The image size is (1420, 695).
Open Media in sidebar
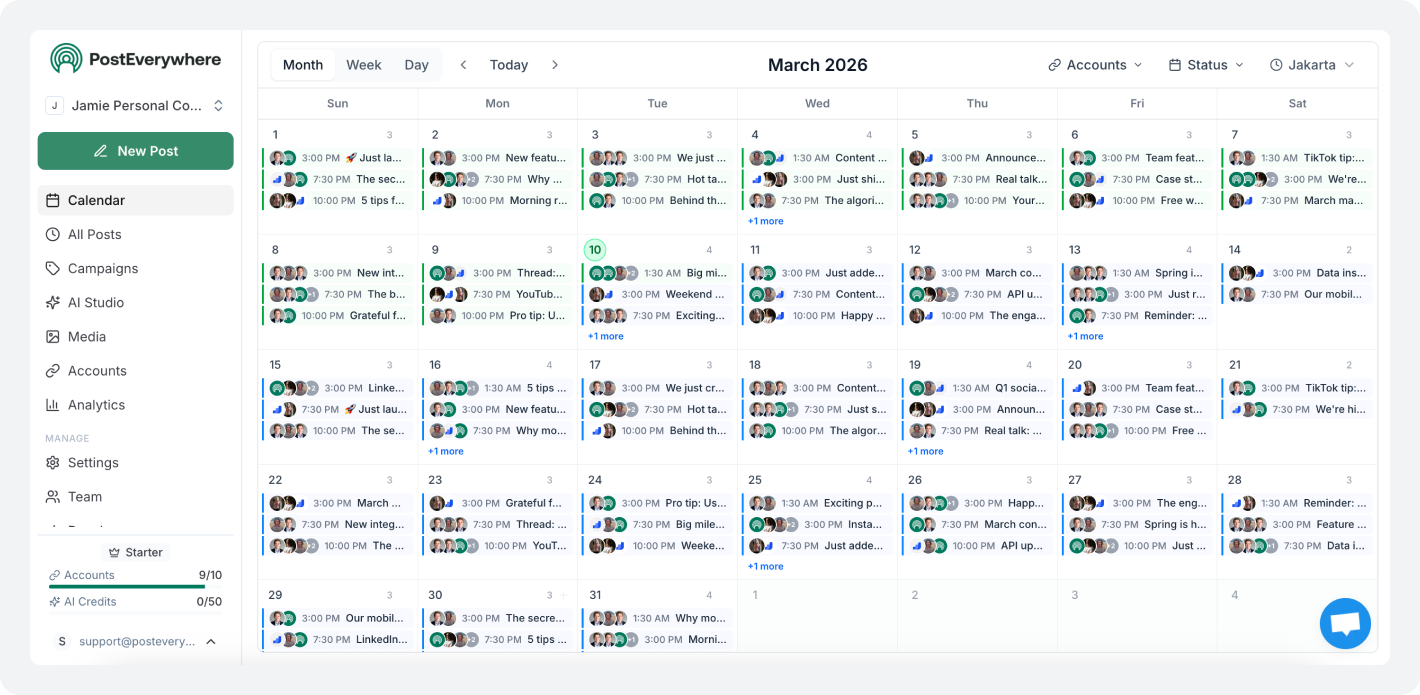[135, 337]
